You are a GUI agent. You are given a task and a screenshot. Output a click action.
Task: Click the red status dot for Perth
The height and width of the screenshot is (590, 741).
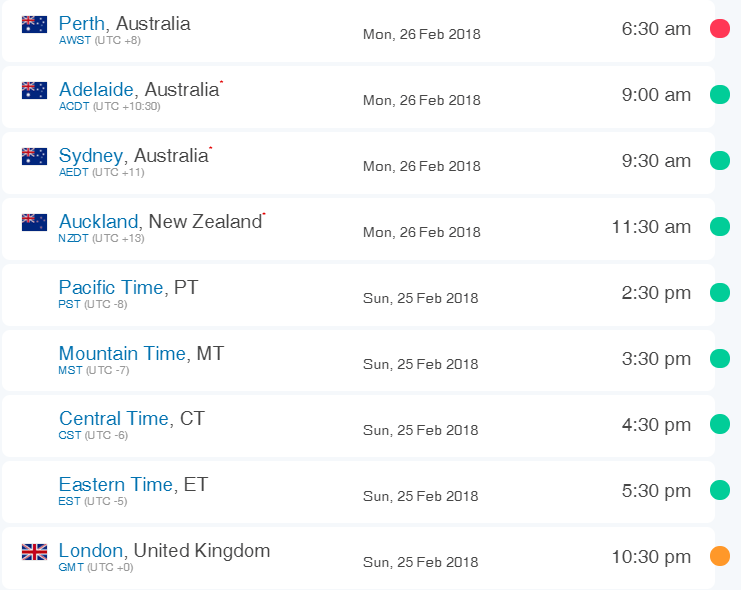pyautogui.click(x=720, y=28)
